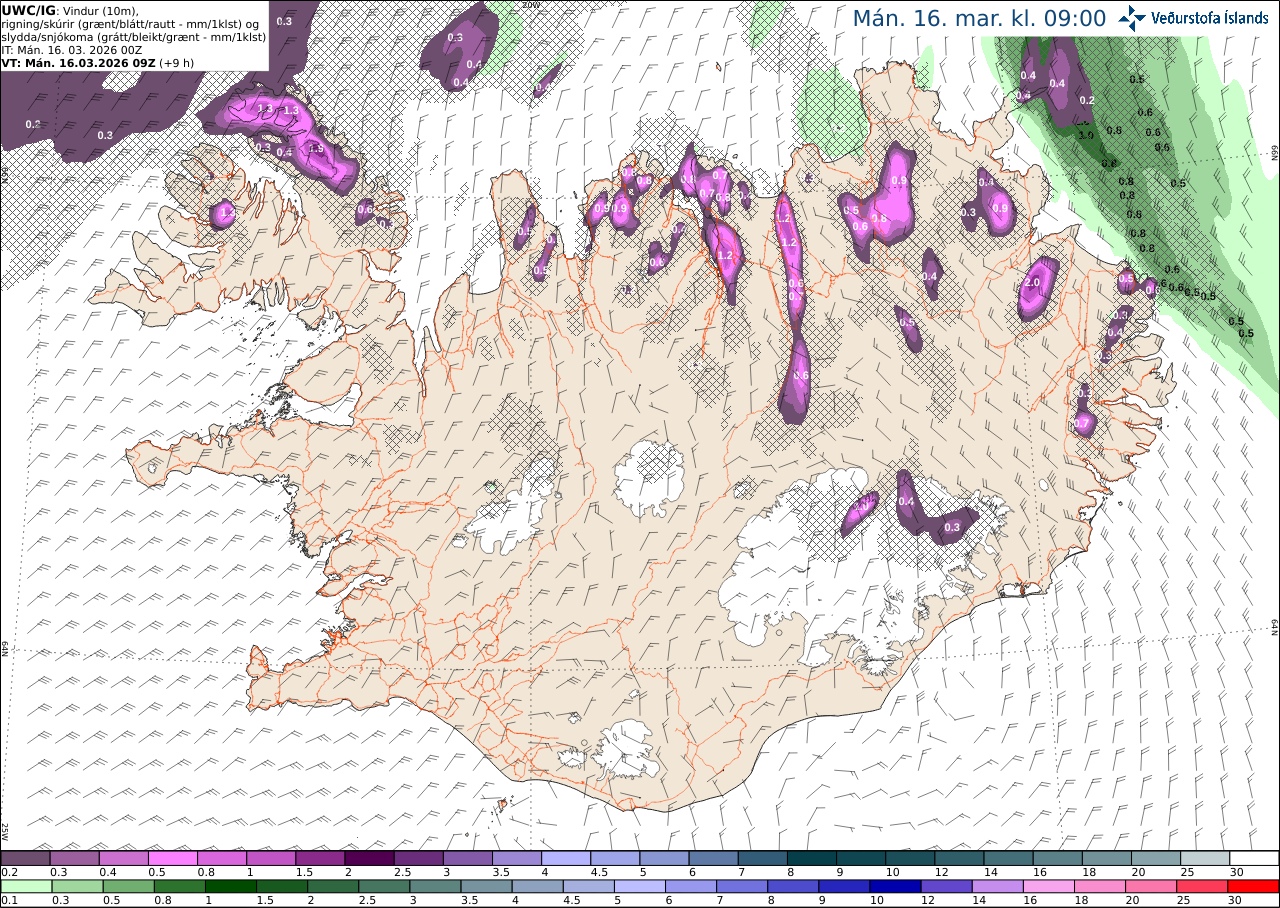
Task: Select lower legend swatch above the 0.8 label
Action: pos(179,886)
